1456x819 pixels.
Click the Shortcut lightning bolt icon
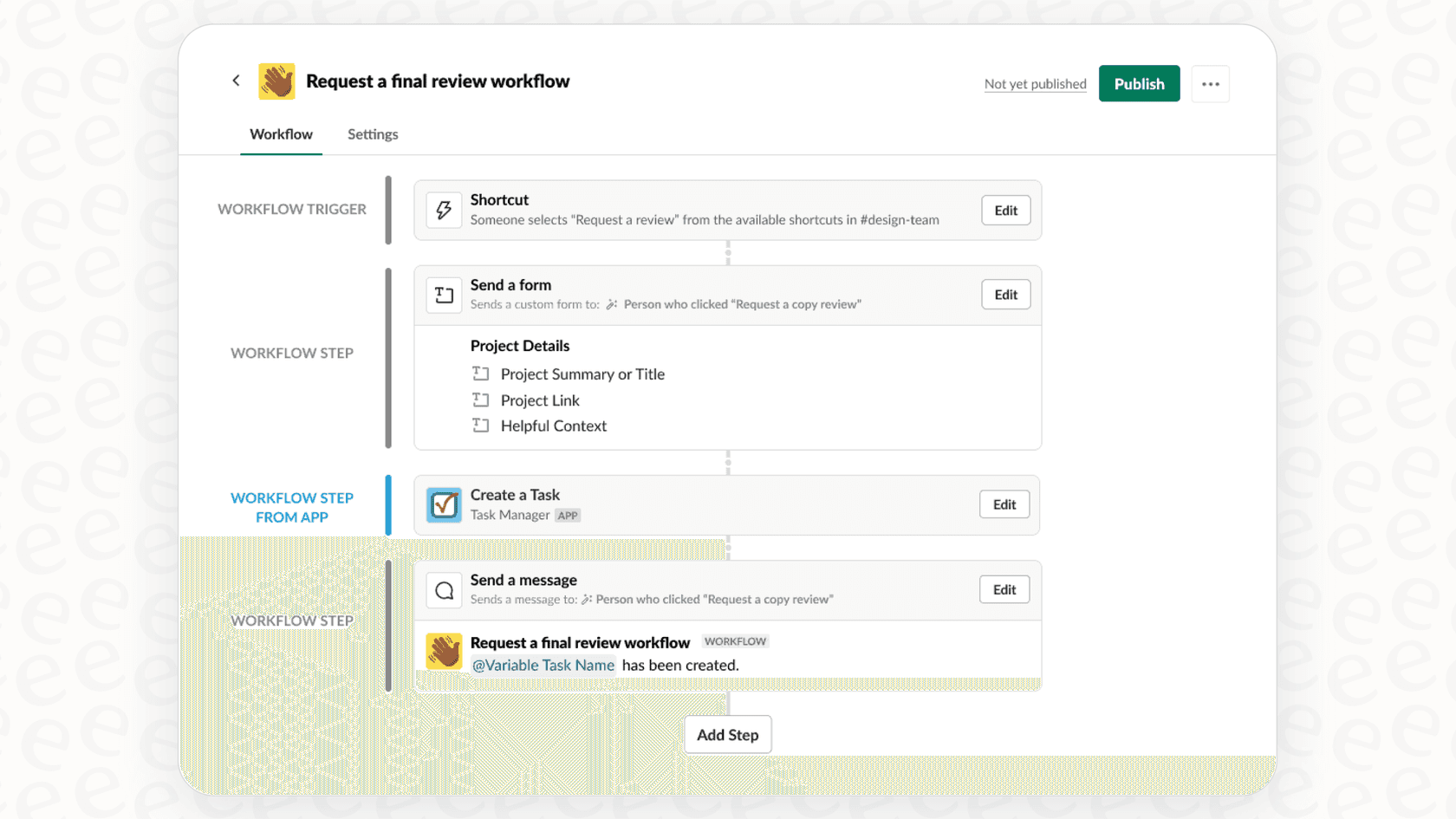click(x=444, y=210)
